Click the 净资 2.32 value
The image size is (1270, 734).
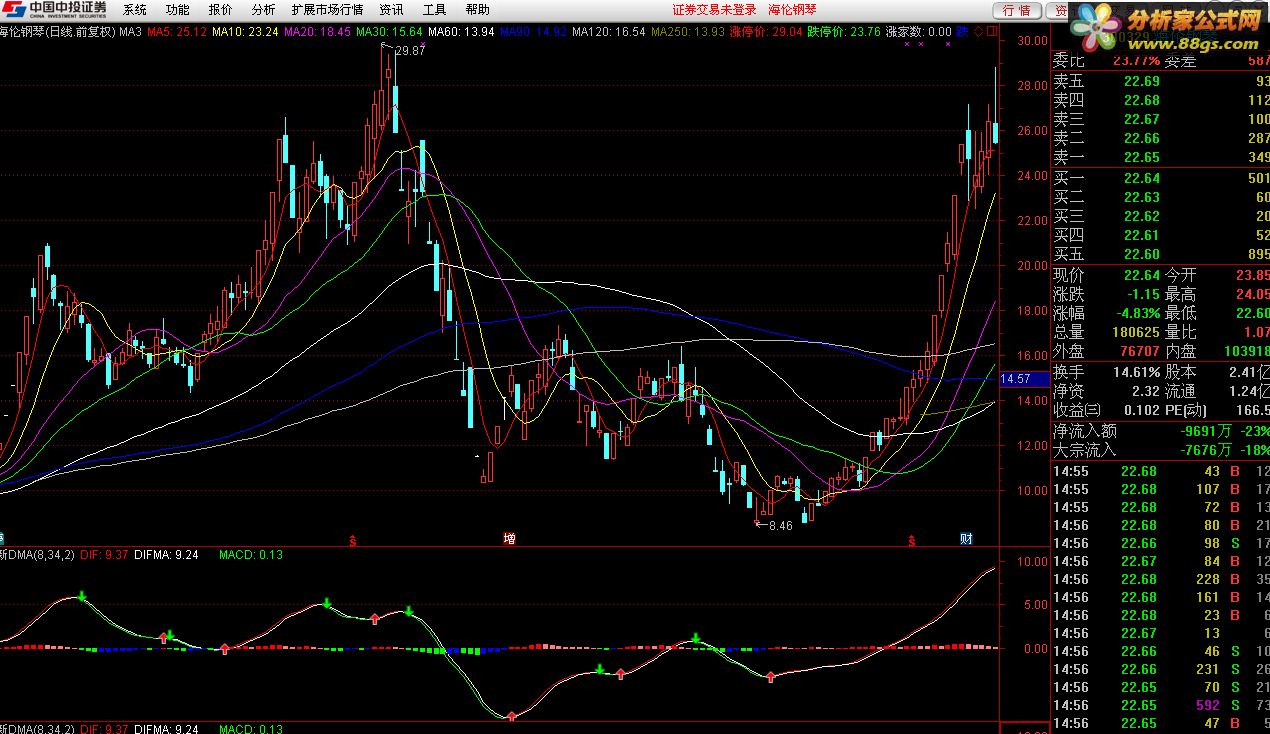click(x=1145, y=391)
